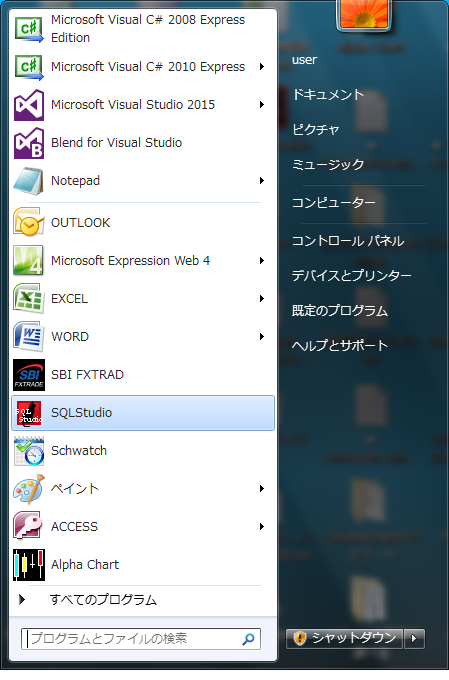Launch OUTLOOK from its icon
Screen dimensions: 449x680
[29, 222]
